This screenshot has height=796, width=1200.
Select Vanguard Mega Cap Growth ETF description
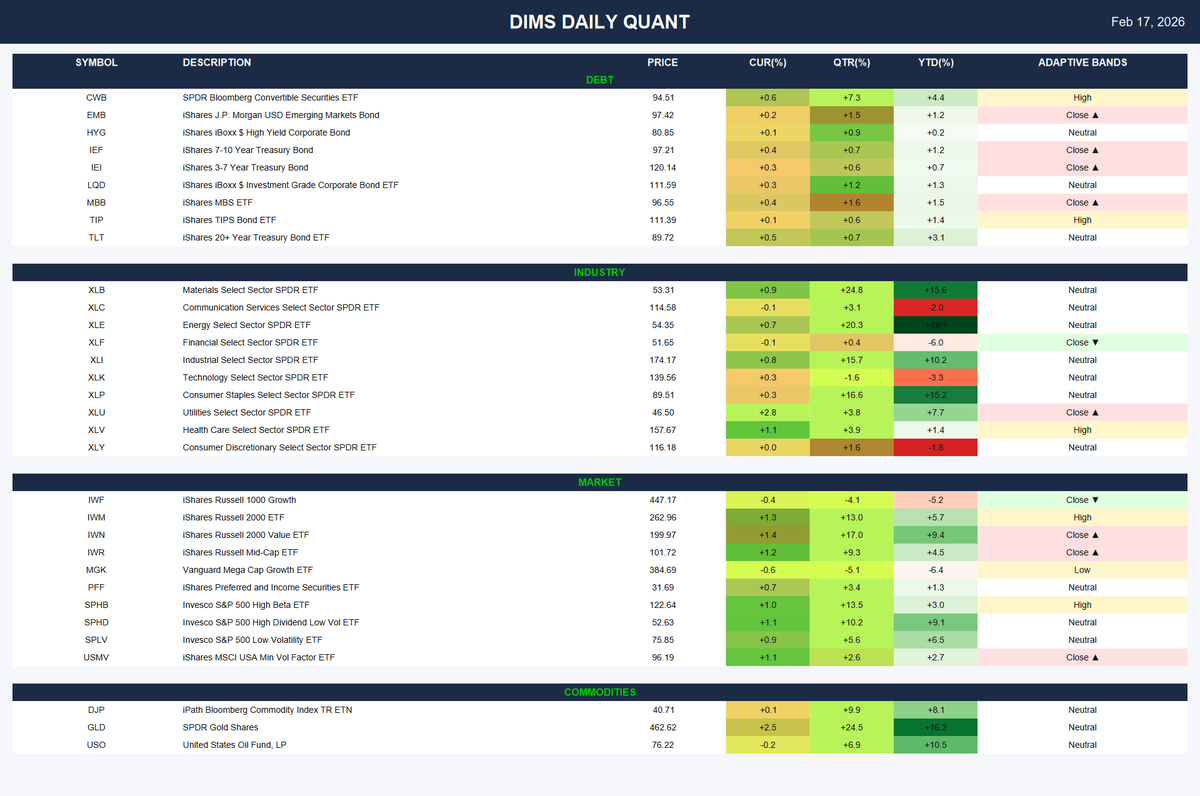[247, 570]
